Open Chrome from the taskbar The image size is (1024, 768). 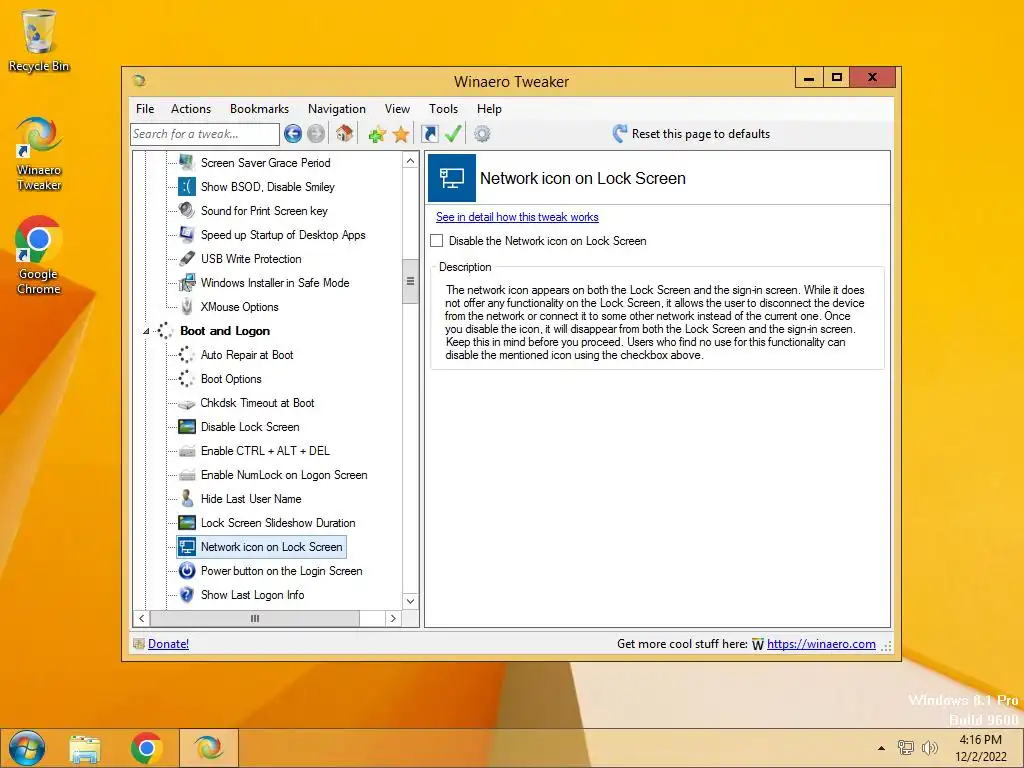point(146,748)
